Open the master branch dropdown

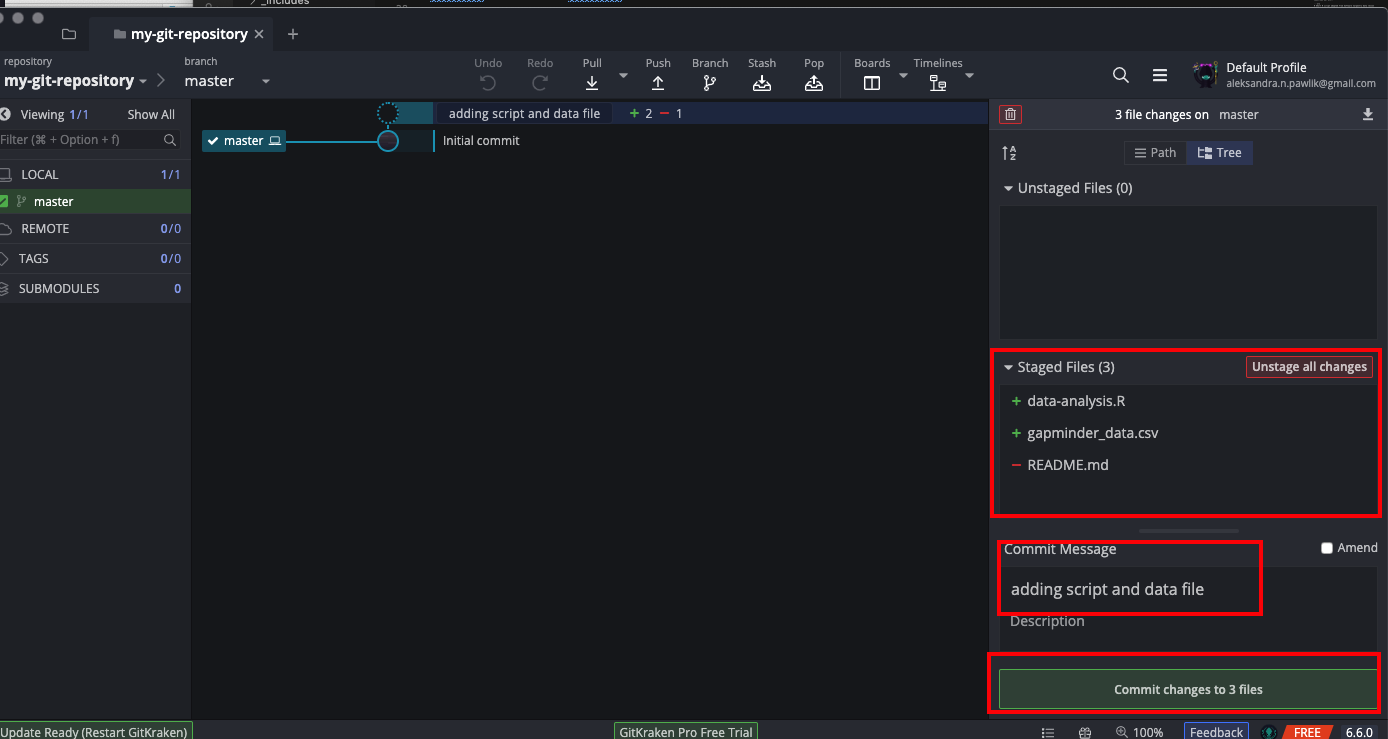[x=228, y=81]
